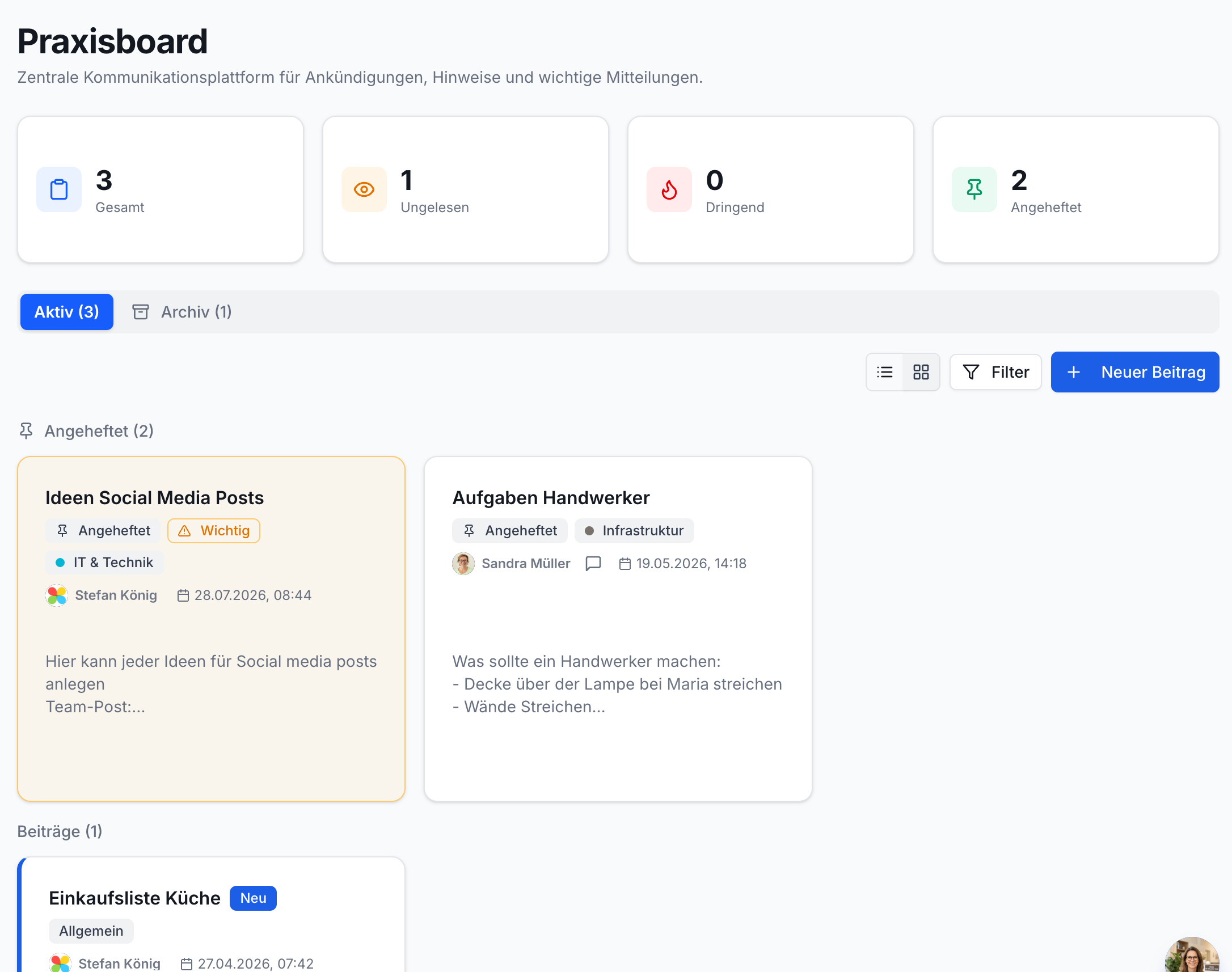Click the Allgemein category tag

click(x=91, y=931)
